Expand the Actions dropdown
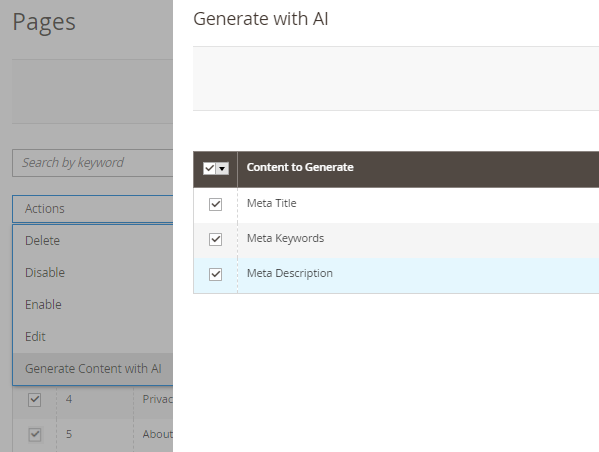Screen dimensions: 599x452 pos(93,209)
